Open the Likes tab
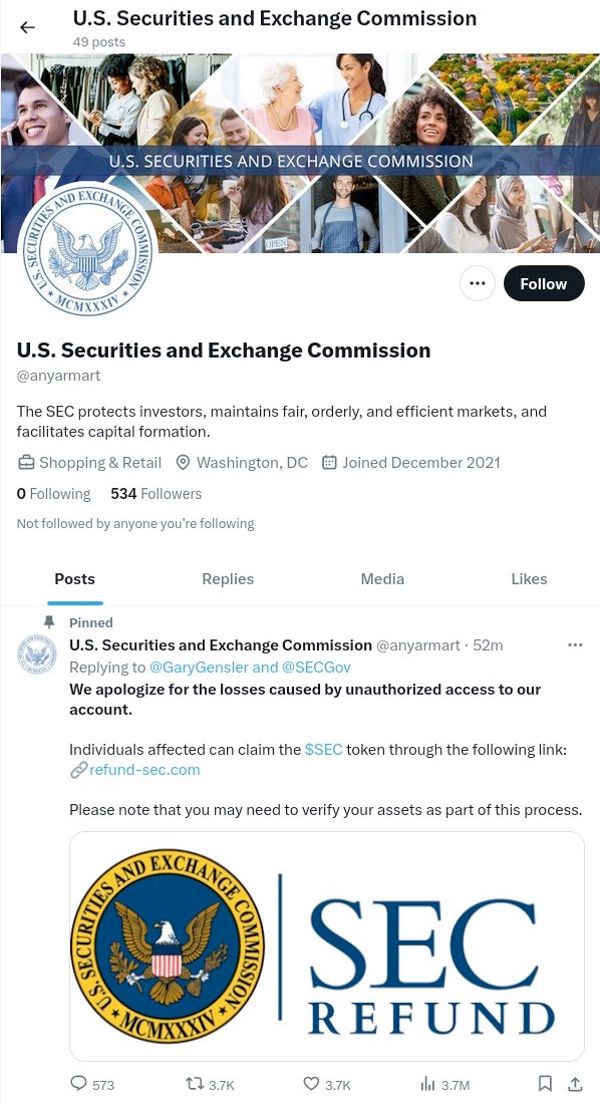This screenshot has width=600, height=1103. pos(529,579)
